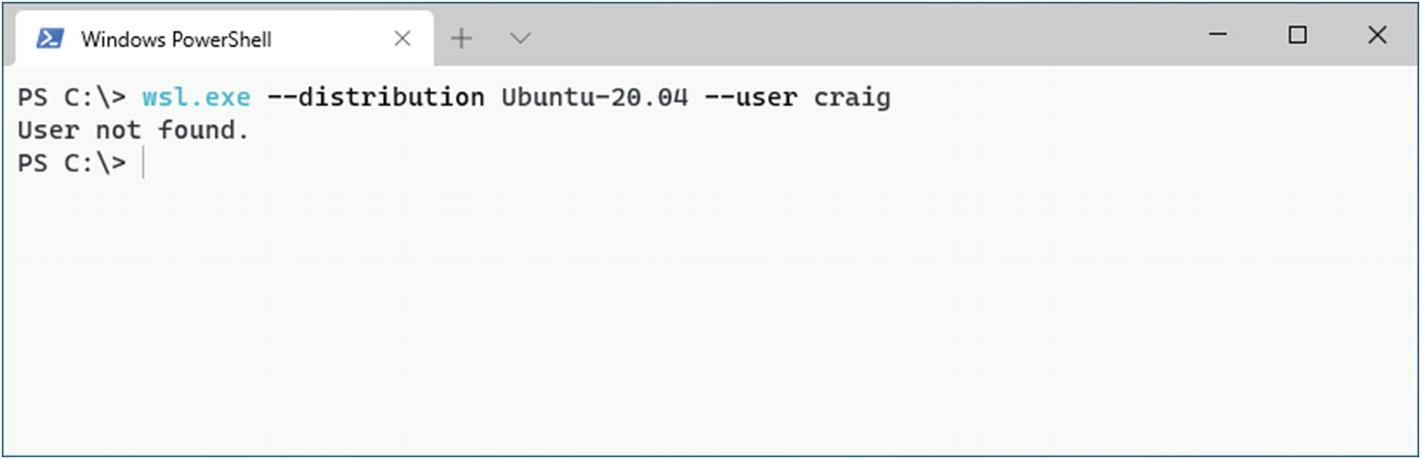Click the word found in error output

203,130
